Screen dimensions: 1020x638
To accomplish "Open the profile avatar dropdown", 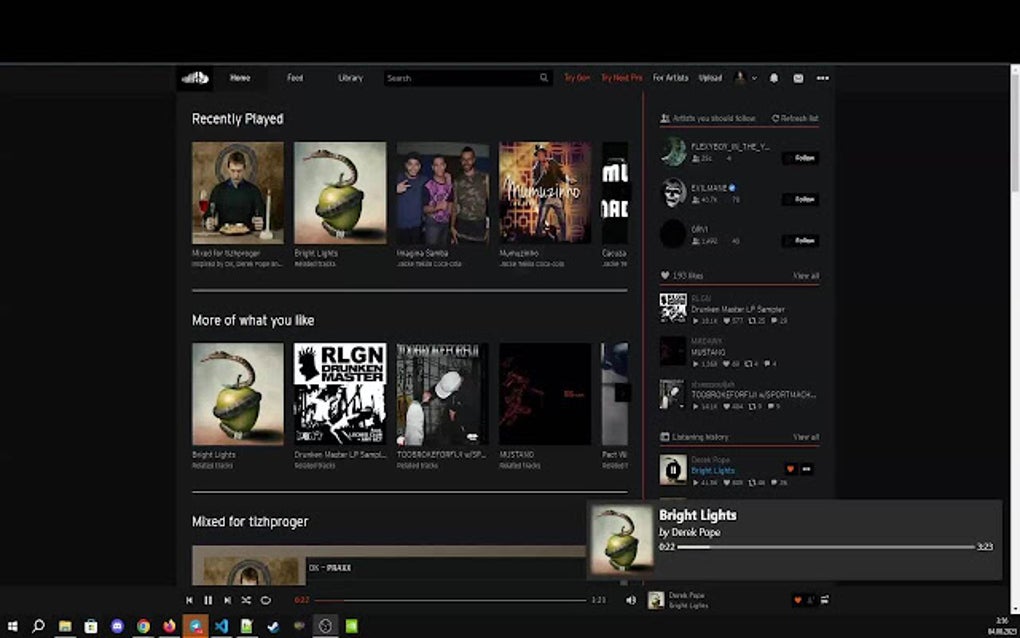I will pyautogui.click(x=740, y=77).
